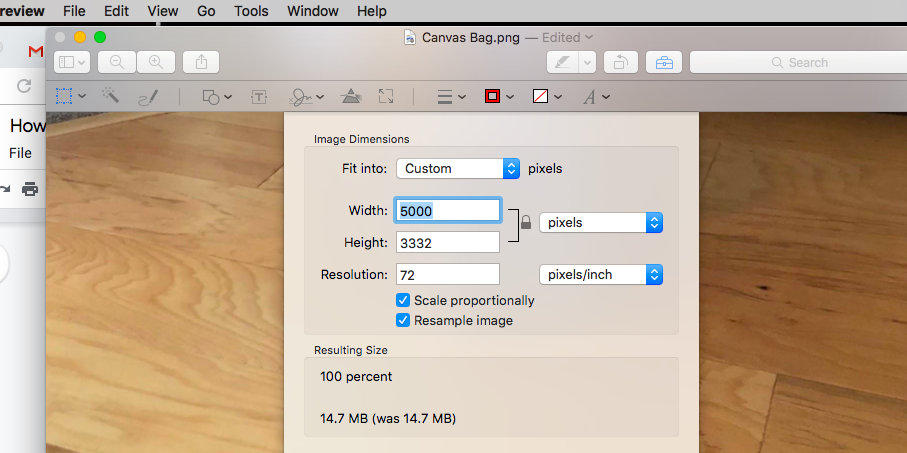Click the Rotate Left icon
The height and width of the screenshot is (453, 907).
pyautogui.click(x=619, y=62)
